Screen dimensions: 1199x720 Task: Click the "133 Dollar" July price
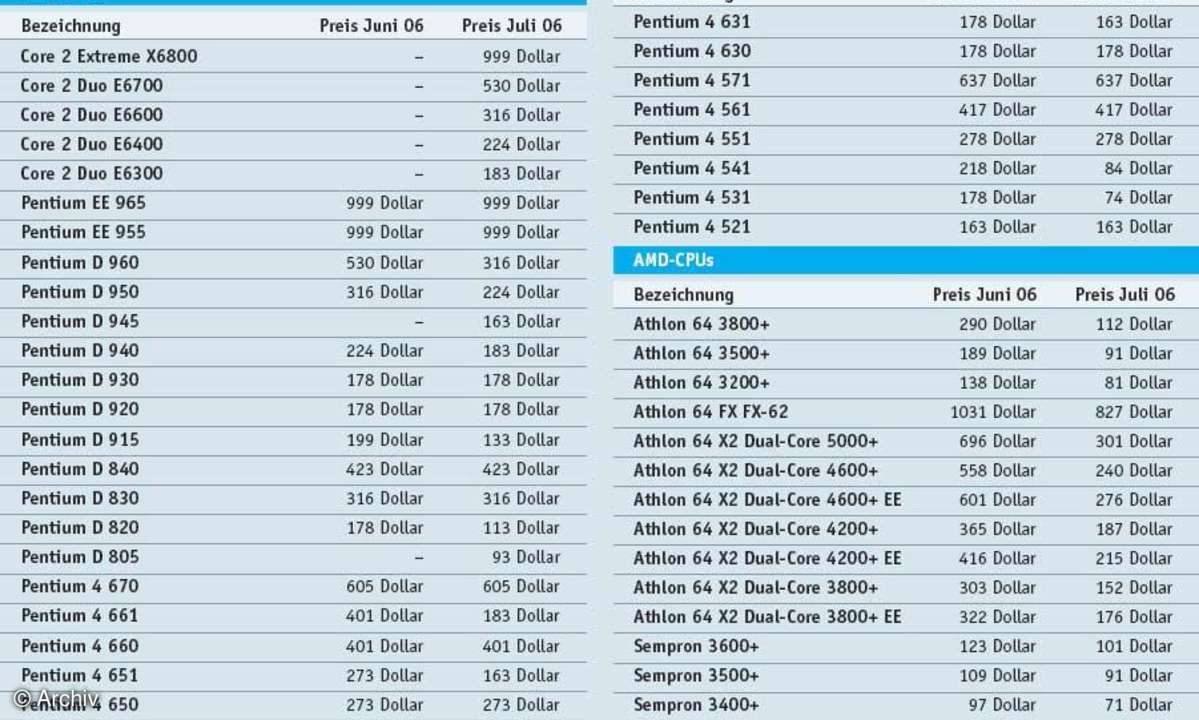click(x=522, y=439)
